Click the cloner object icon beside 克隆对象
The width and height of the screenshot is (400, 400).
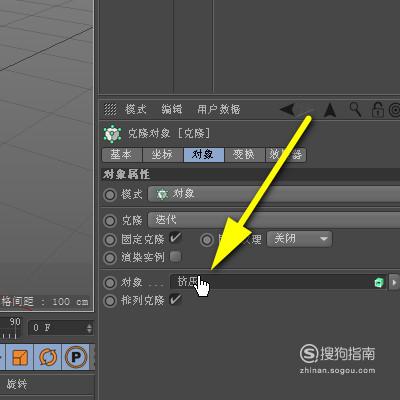click(112, 133)
